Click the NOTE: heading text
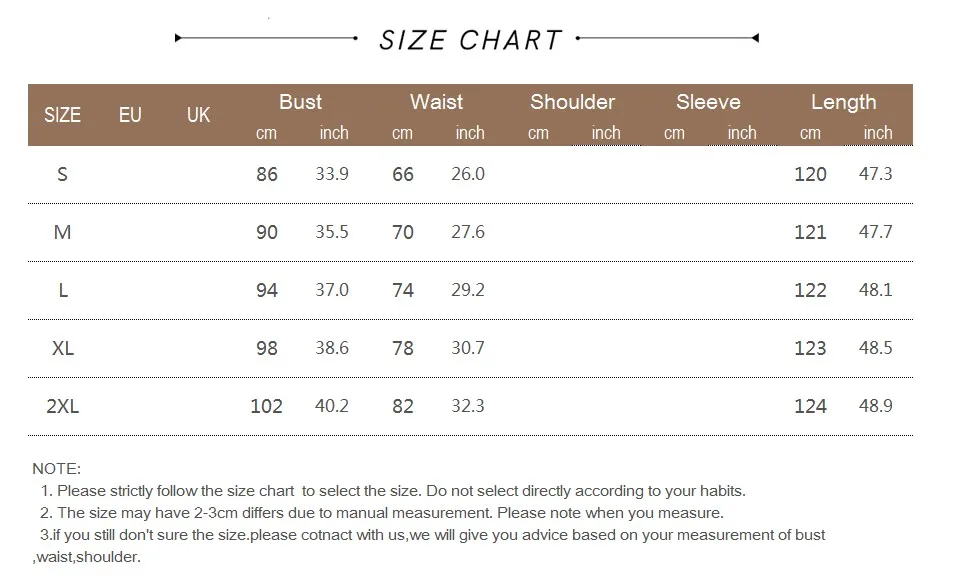Screen dimensions: 953x577 pos(57,468)
